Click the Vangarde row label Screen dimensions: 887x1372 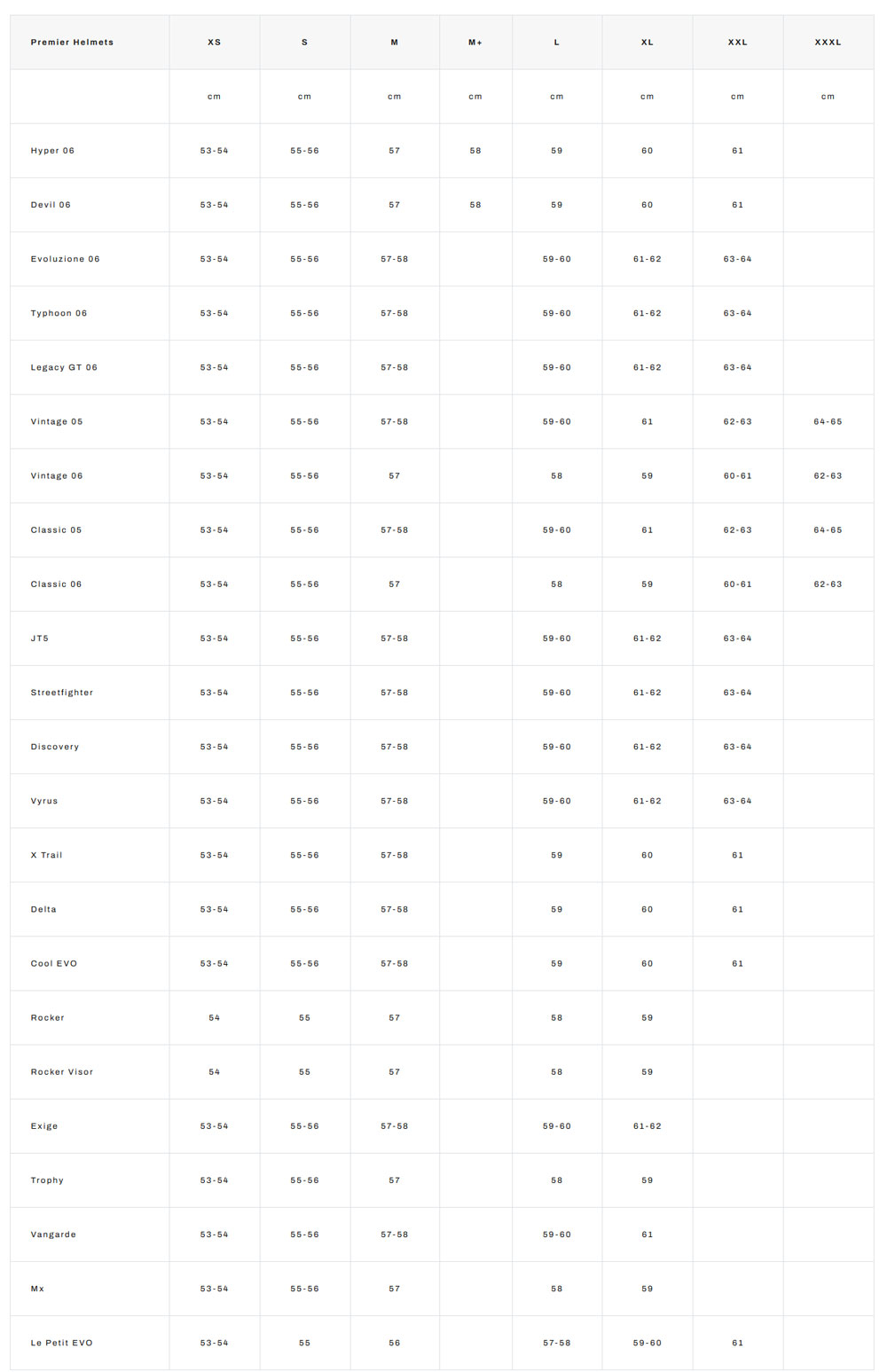click(x=53, y=1235)
